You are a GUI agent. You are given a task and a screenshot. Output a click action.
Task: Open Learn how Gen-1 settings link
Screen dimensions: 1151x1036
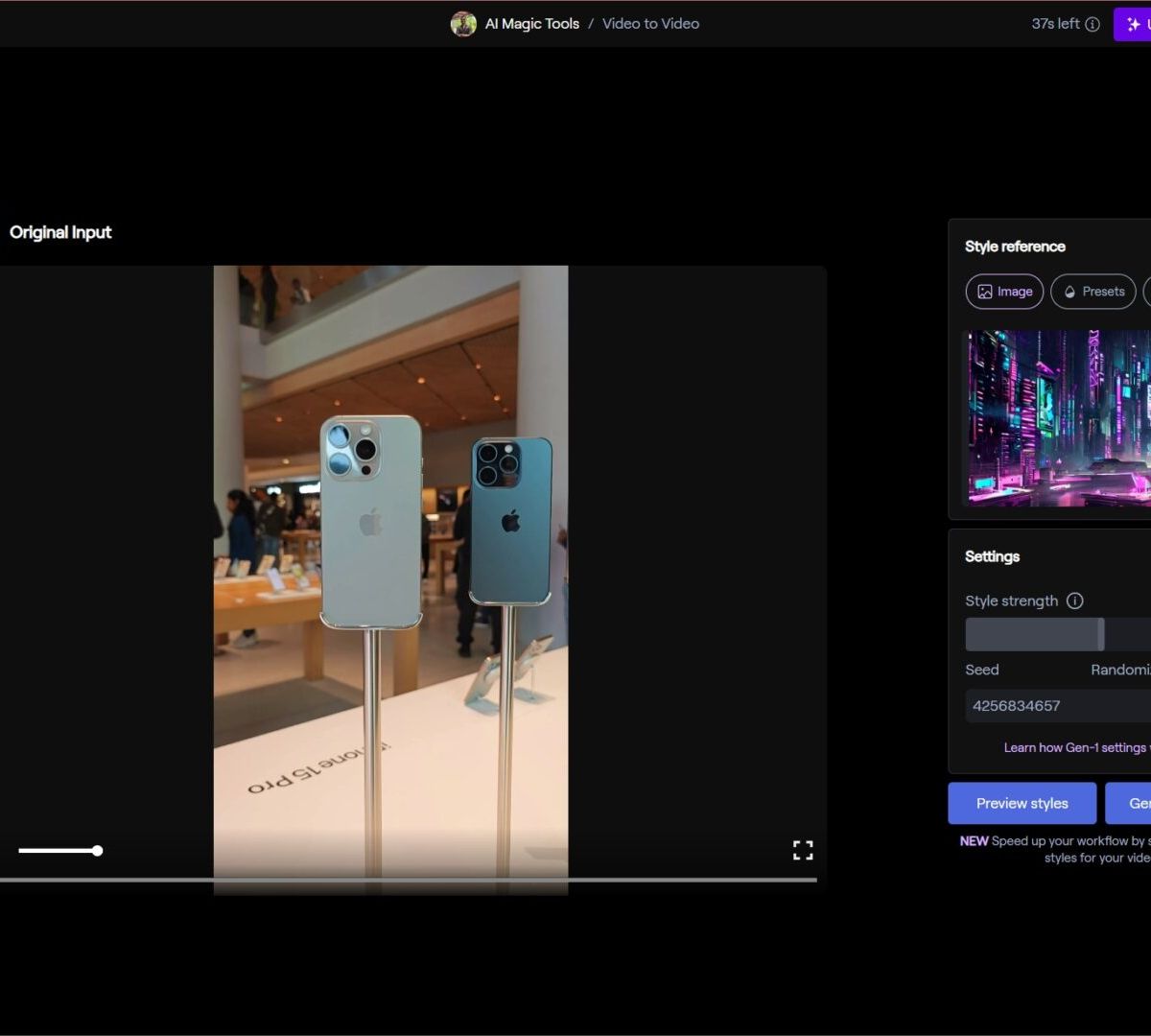tap(1076, 747)
